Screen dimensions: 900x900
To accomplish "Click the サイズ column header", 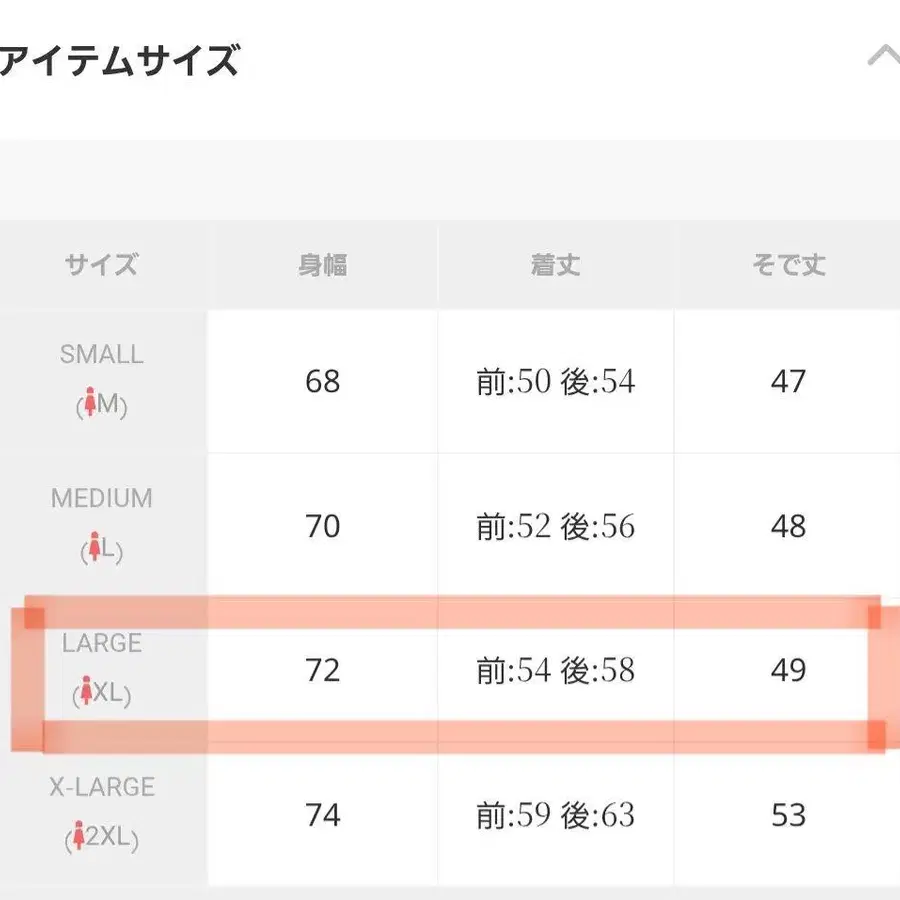I will point(103,264).
